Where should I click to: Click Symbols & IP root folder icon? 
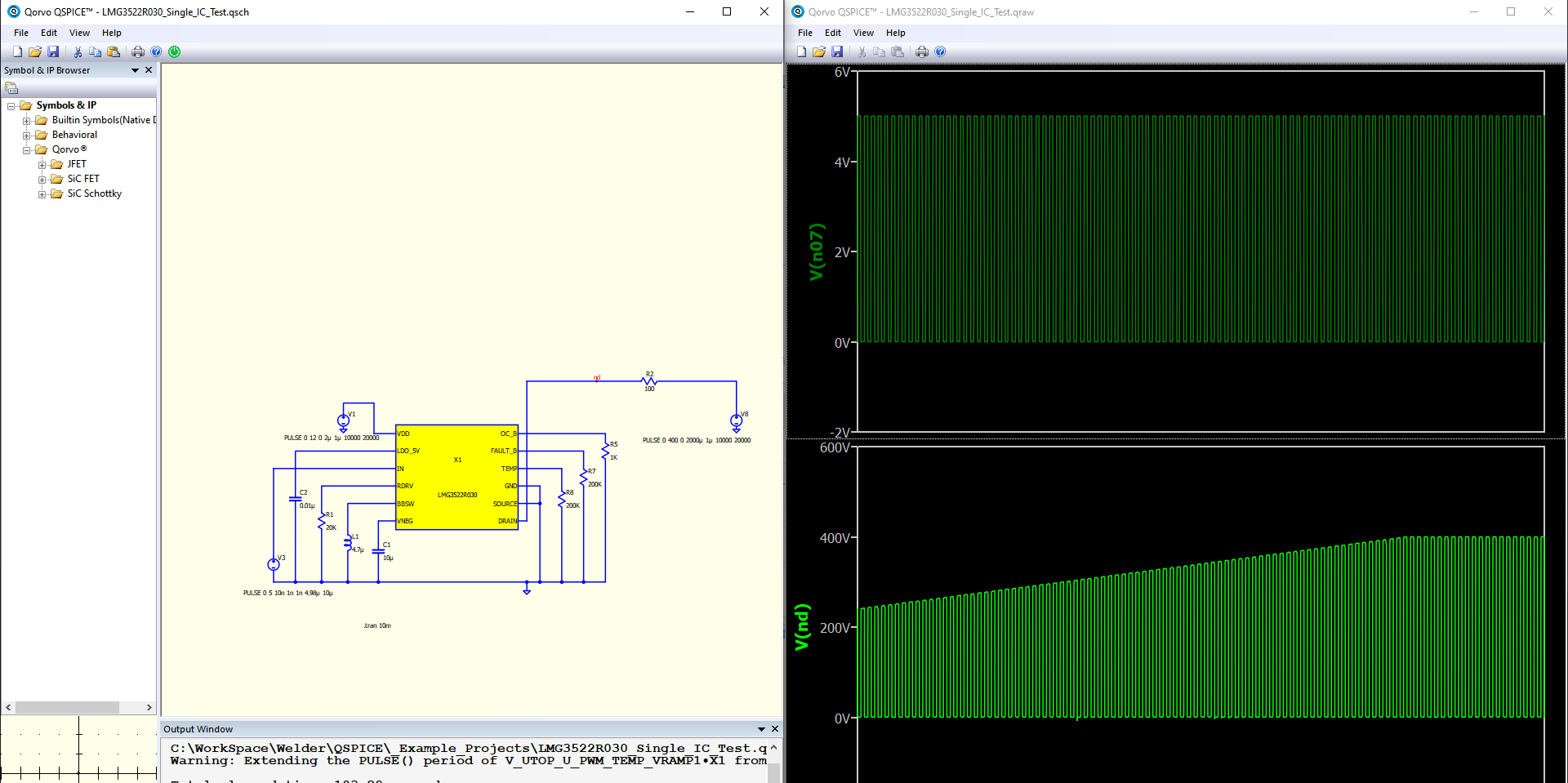pos(25,105)
